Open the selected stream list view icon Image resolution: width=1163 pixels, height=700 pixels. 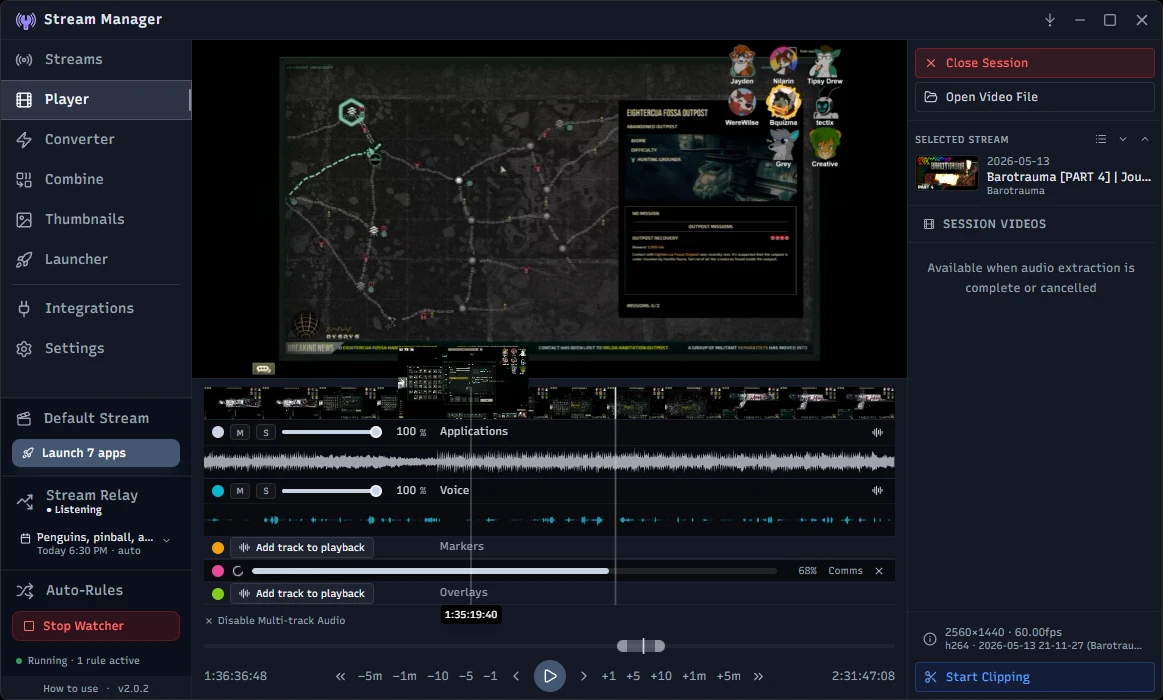click(x=1101, y=139)
